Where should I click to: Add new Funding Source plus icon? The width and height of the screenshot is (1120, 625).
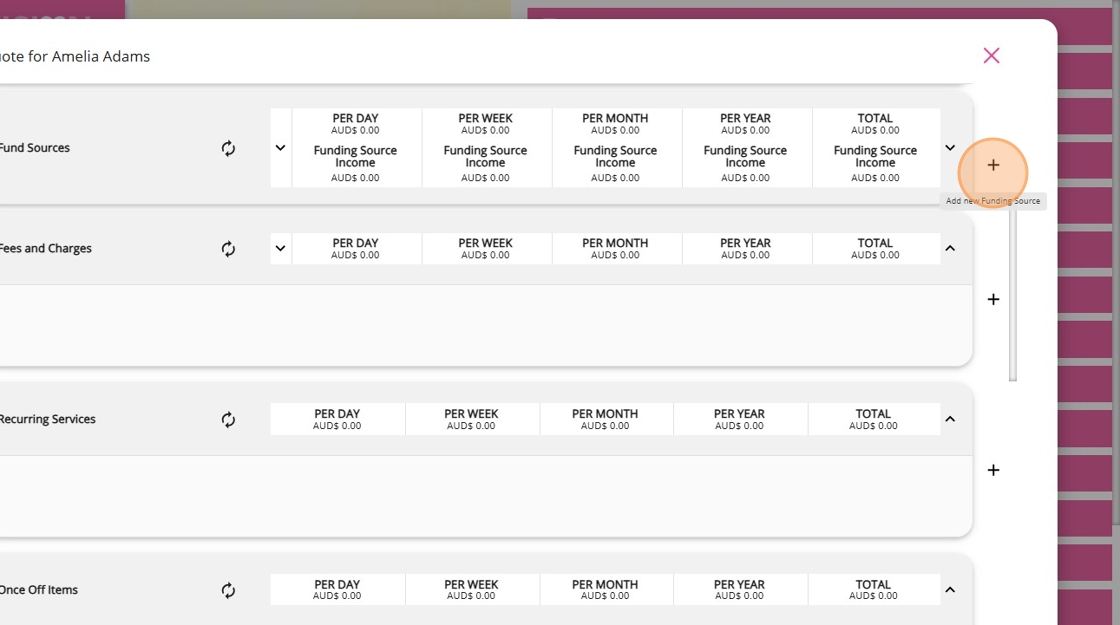[x=993, y=165]
